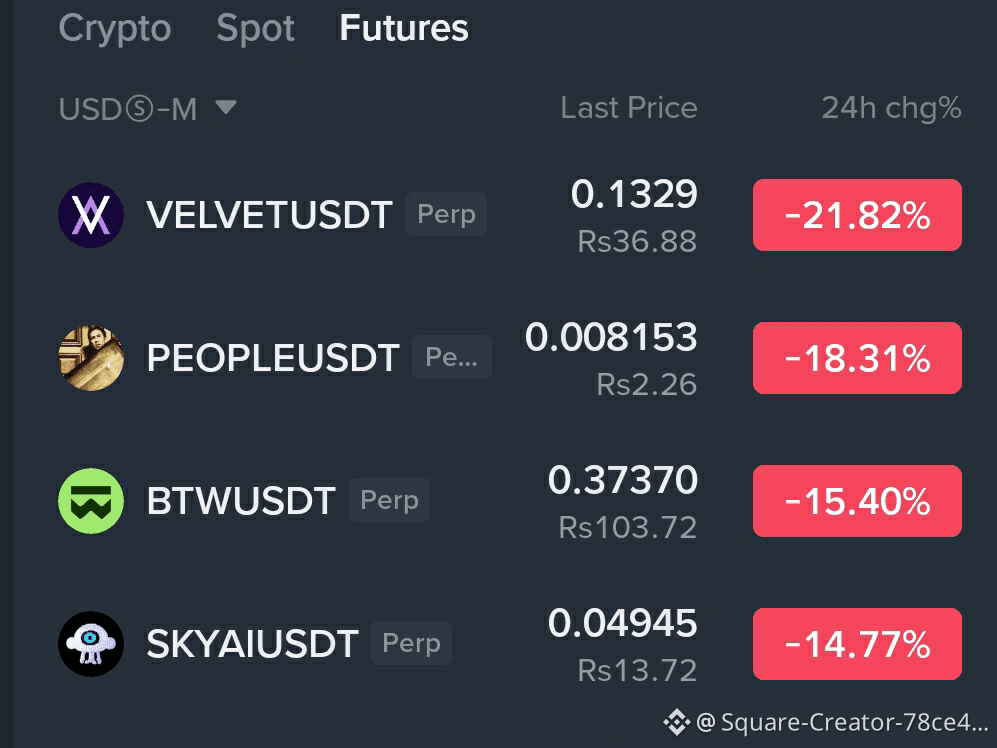Toggle the -15.40% change badge for BTWUSDT
Viewport: 997px width, 748px height.
pyautogui.click(x=857, y=501)
